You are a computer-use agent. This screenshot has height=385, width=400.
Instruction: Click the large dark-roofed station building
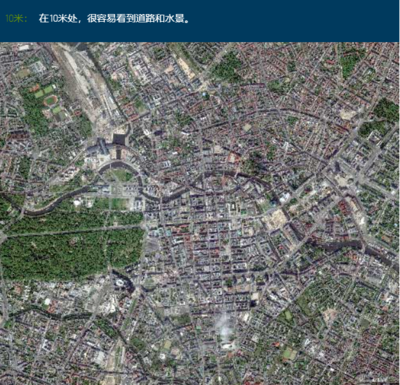coord(99,148)
